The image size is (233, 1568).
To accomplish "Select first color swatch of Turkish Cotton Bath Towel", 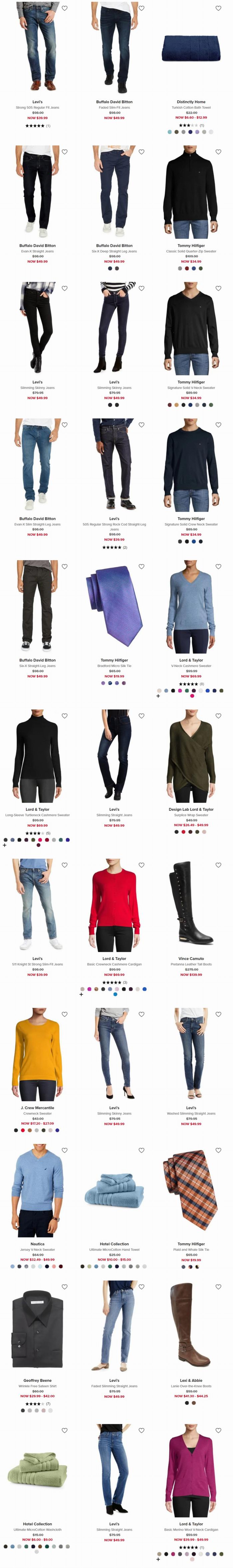I will [x=170, y=131].
